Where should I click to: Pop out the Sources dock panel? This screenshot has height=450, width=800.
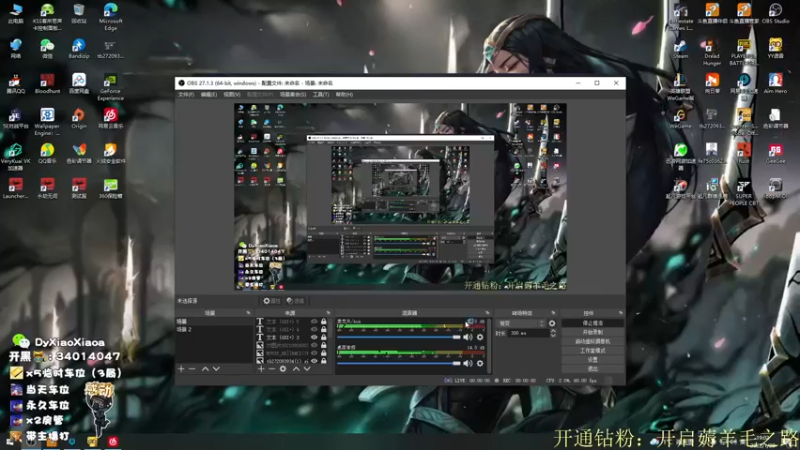[328, 313]
